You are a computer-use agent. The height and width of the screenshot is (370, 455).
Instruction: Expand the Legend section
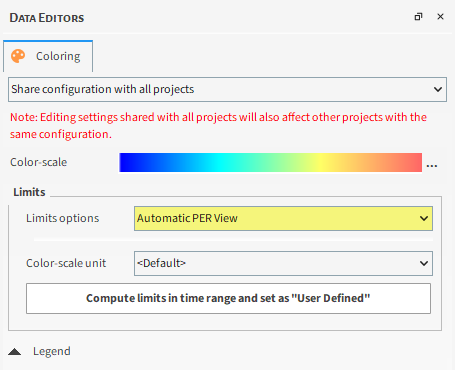pyautogui.click(x=52, y=351)
